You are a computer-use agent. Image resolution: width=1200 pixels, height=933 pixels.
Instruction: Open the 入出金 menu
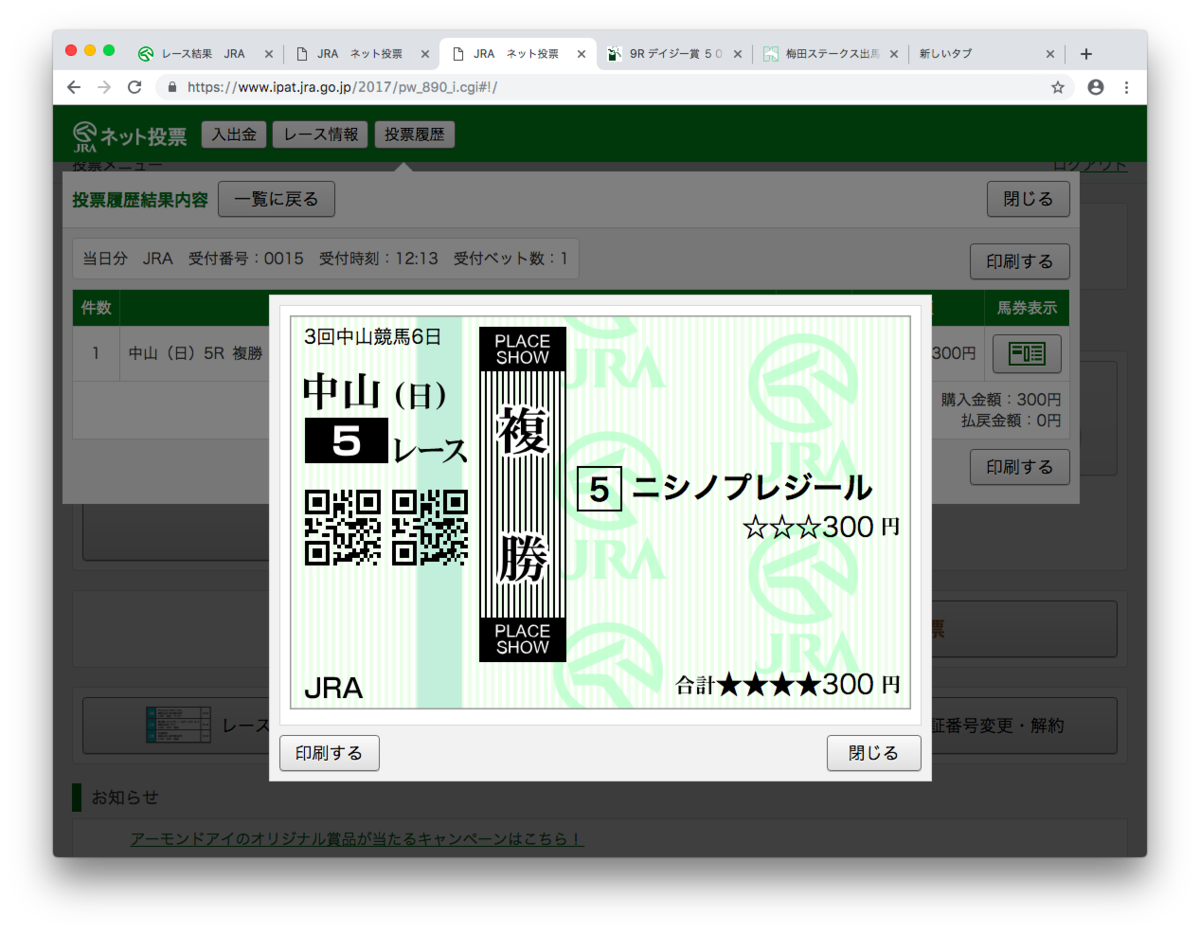(x=234, y=135)
